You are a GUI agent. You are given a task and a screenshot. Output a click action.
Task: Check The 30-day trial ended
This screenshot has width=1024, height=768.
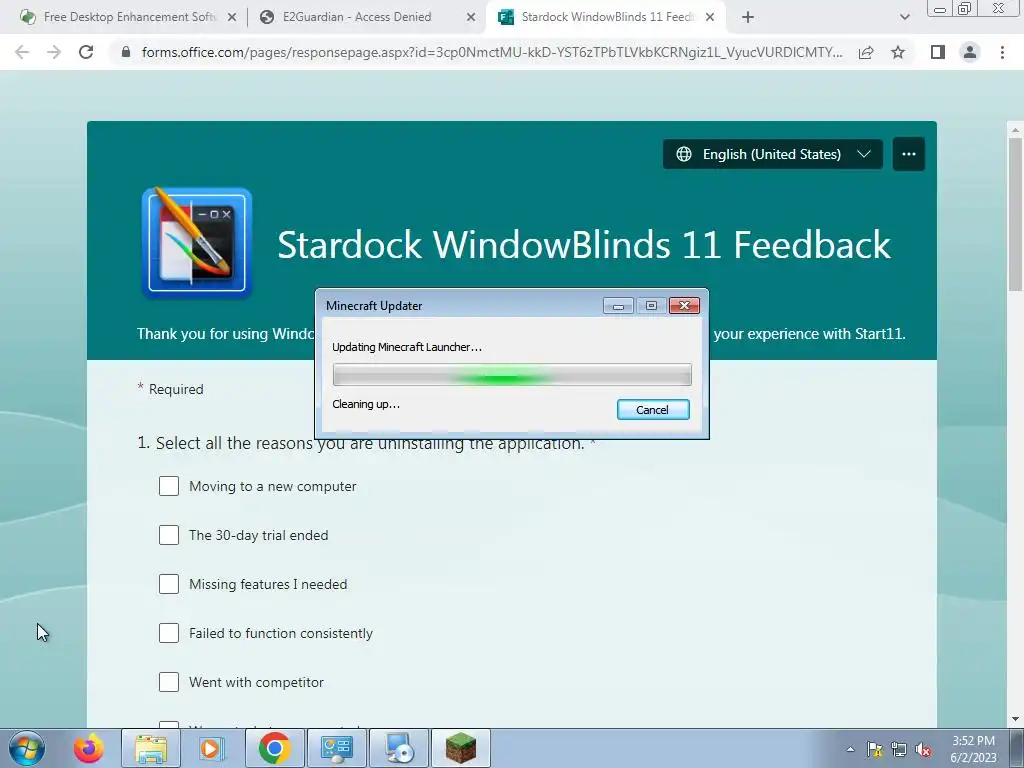[x=168, y=535]
